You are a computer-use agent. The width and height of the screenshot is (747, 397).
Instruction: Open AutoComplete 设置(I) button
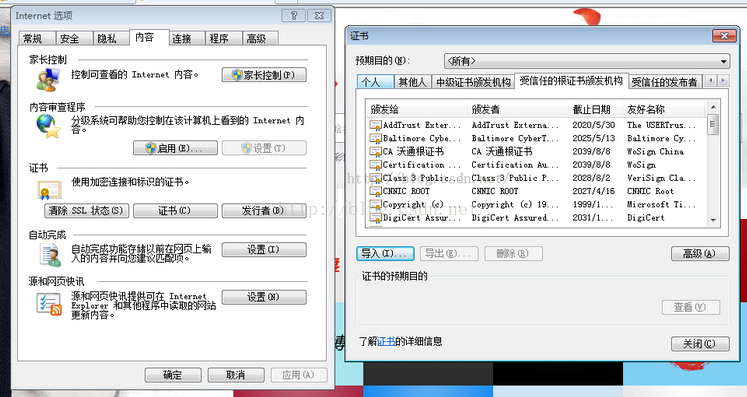click(264, 250)
